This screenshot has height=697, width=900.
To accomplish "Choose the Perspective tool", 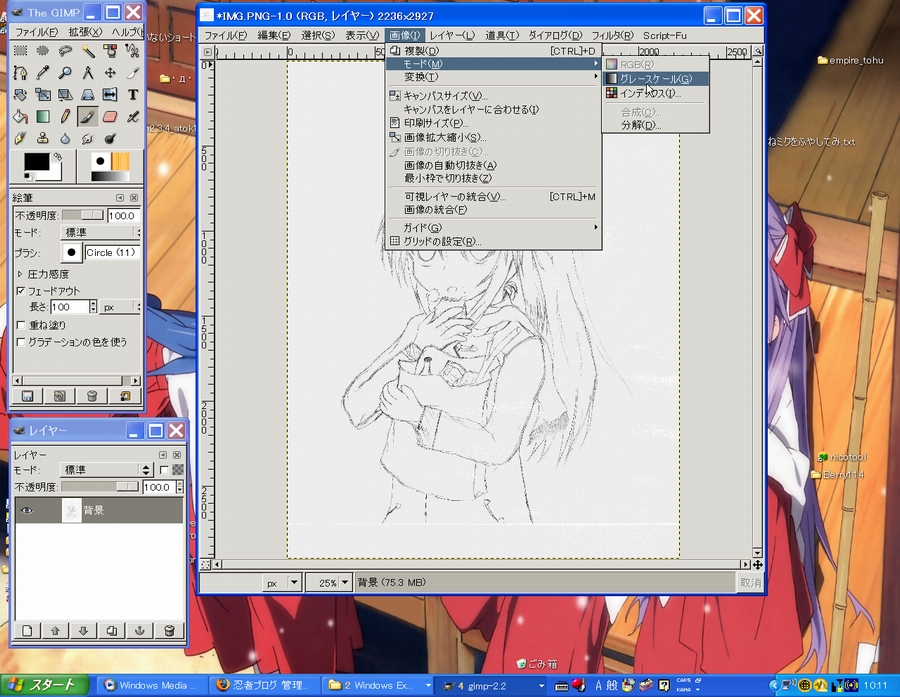I will pyautogui.click(x=87, y=95).
